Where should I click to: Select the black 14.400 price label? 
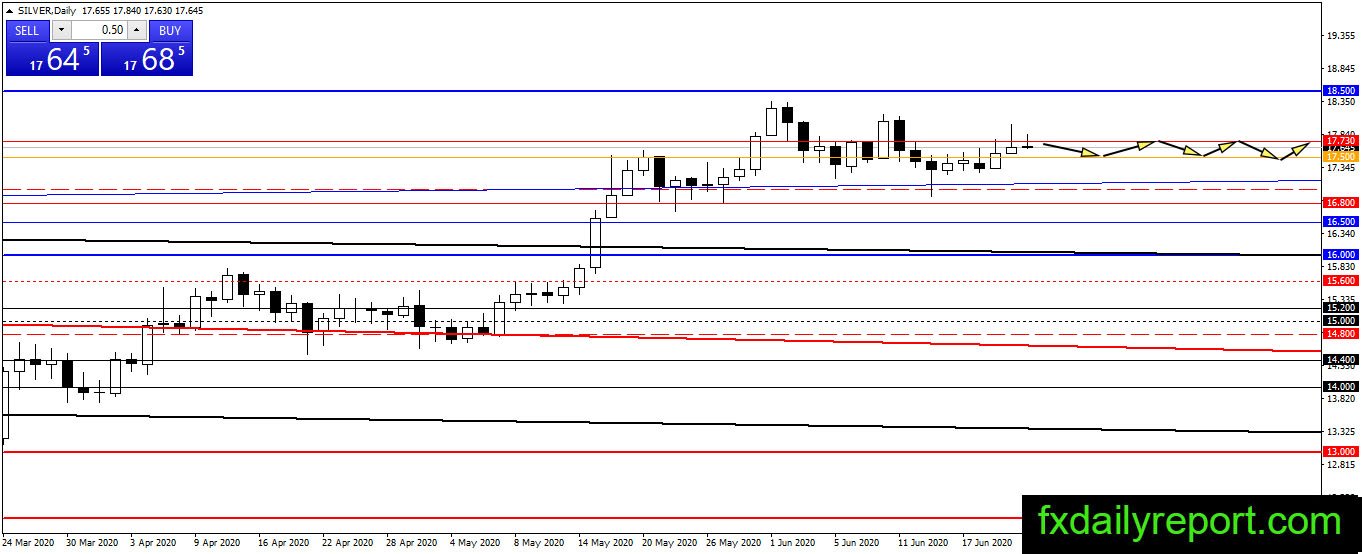1340,359
